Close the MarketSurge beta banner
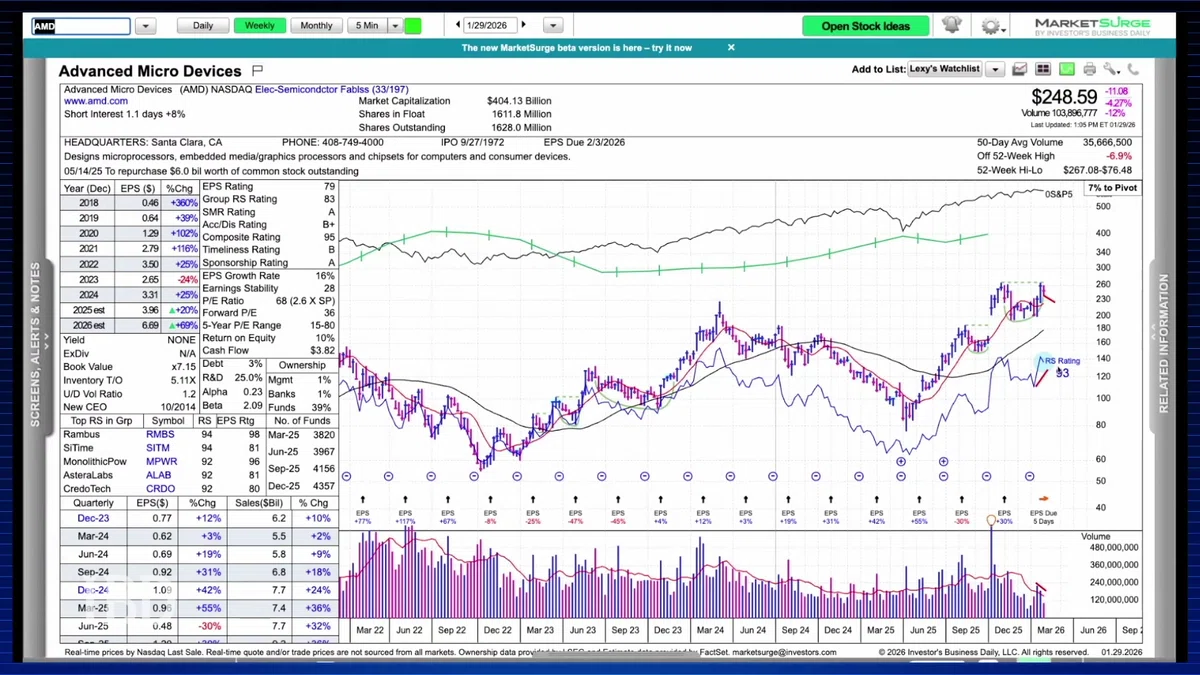The height and width of the screenshot is (675, 1200). pos(731,47)
